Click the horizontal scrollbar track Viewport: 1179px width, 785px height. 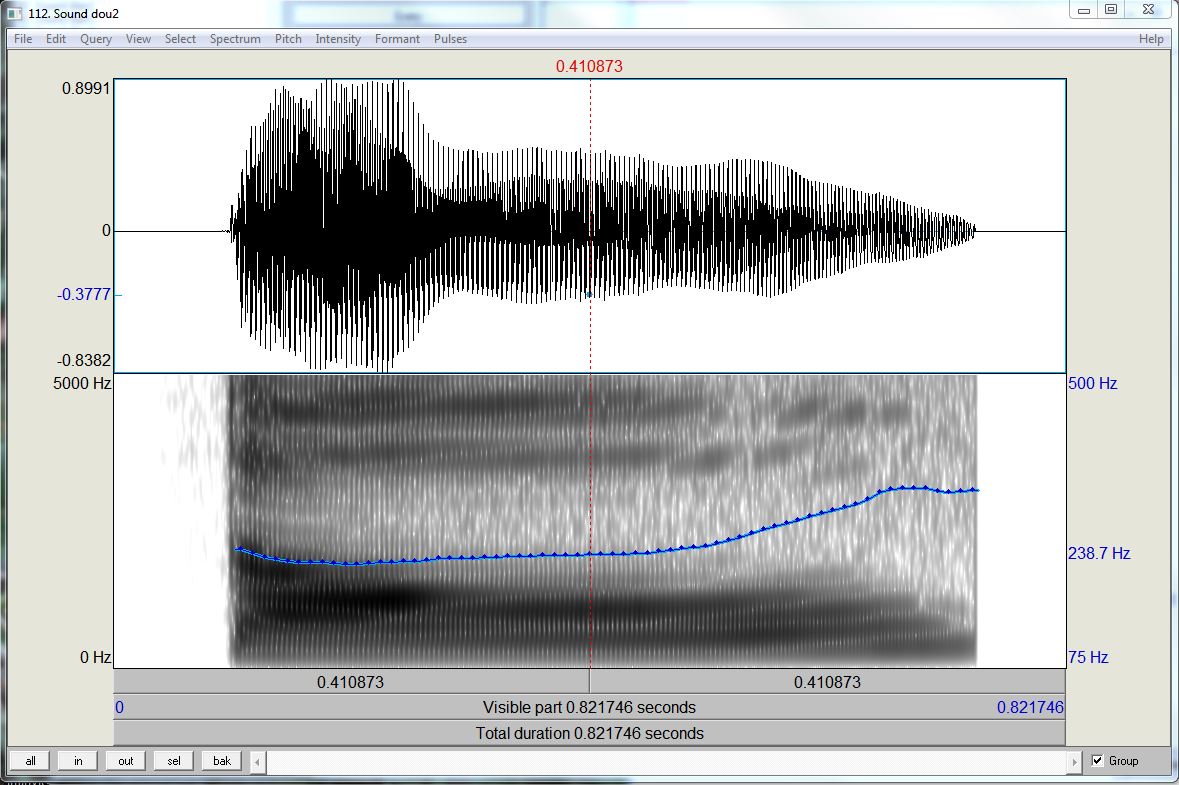pyautogui.click(x=665, y=762)
